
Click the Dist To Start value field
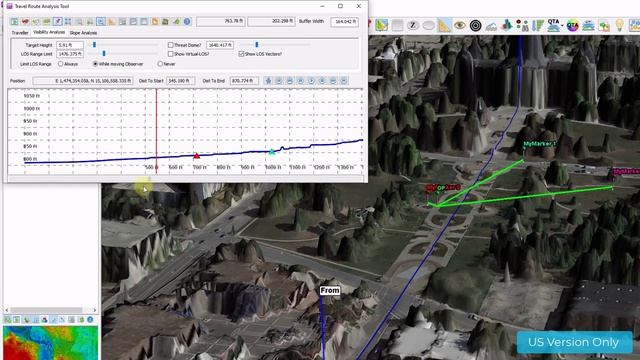[x=180, y=81]
